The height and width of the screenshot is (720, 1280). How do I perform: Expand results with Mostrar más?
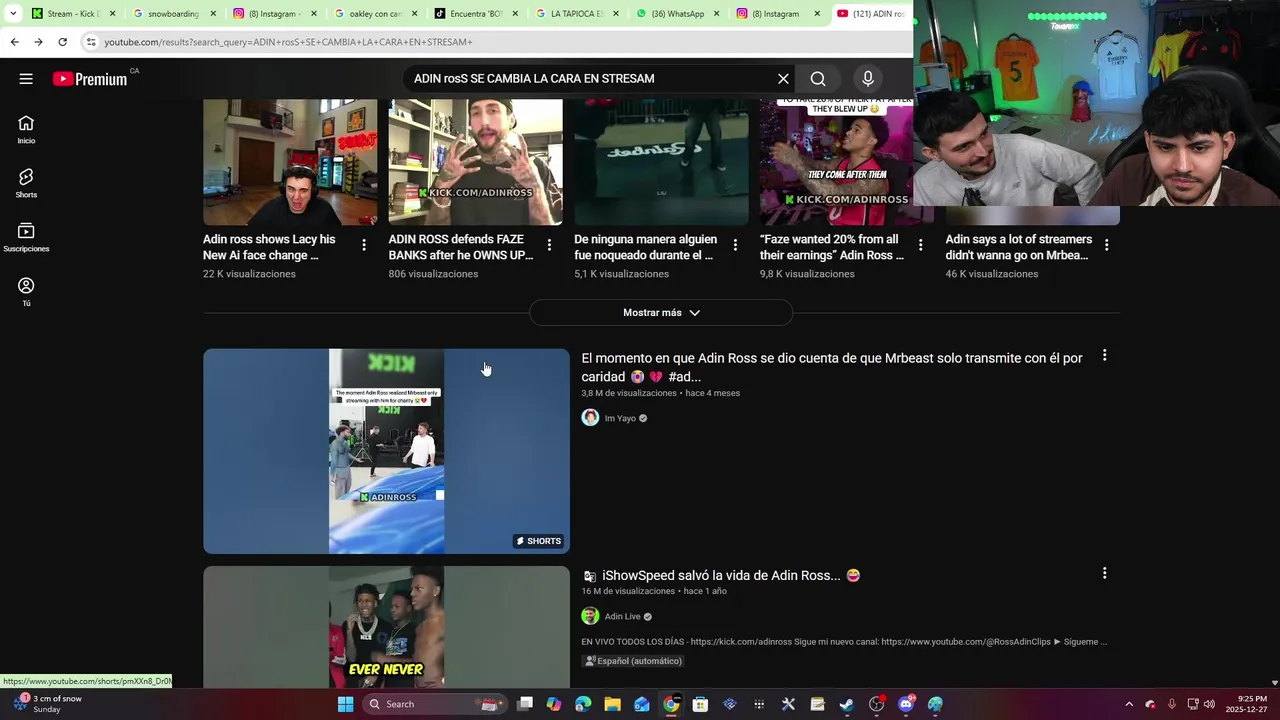pyautogui.click(x=661, y=313)
